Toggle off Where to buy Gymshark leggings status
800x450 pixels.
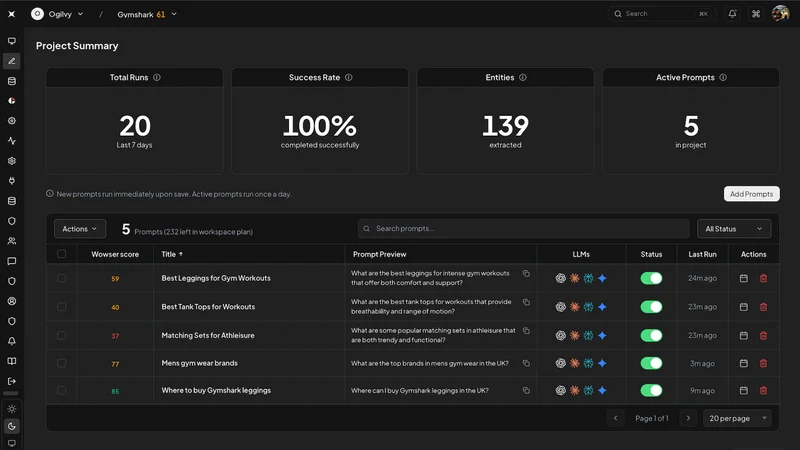[x=651, y=390]
